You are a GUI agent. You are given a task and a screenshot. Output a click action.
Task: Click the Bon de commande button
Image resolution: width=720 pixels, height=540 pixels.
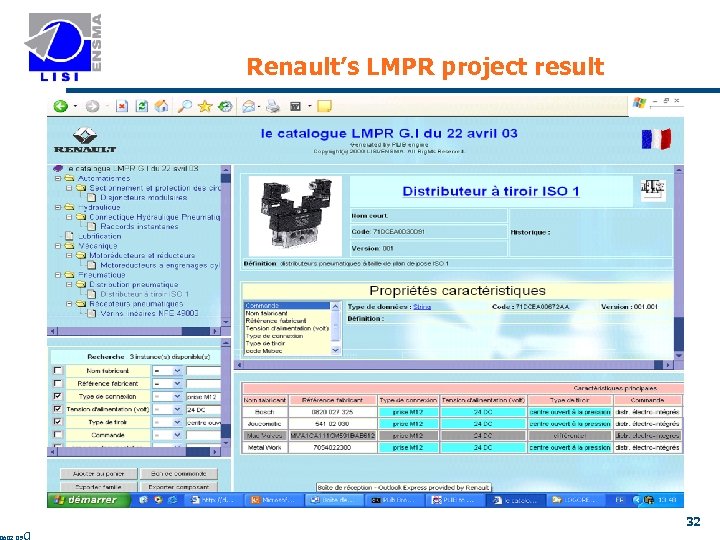(x=179, y=473)
